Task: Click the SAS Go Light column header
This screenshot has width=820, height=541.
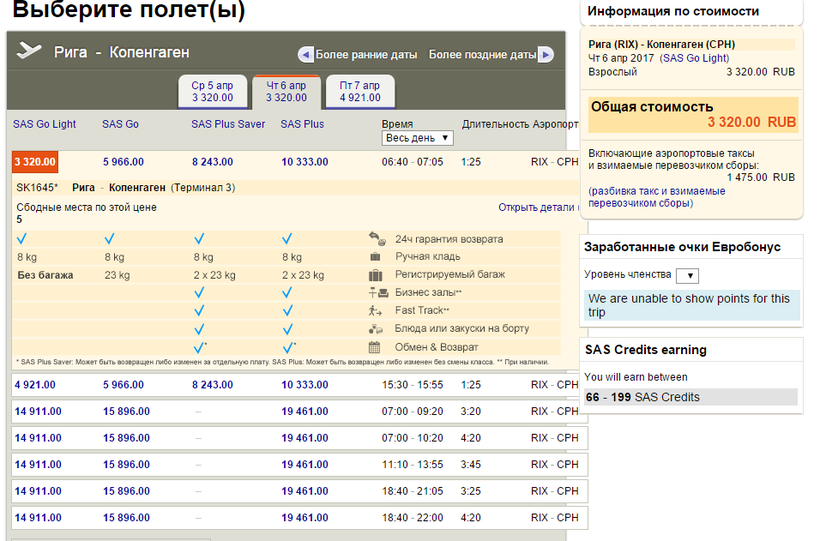Action: tap(44, 124)
